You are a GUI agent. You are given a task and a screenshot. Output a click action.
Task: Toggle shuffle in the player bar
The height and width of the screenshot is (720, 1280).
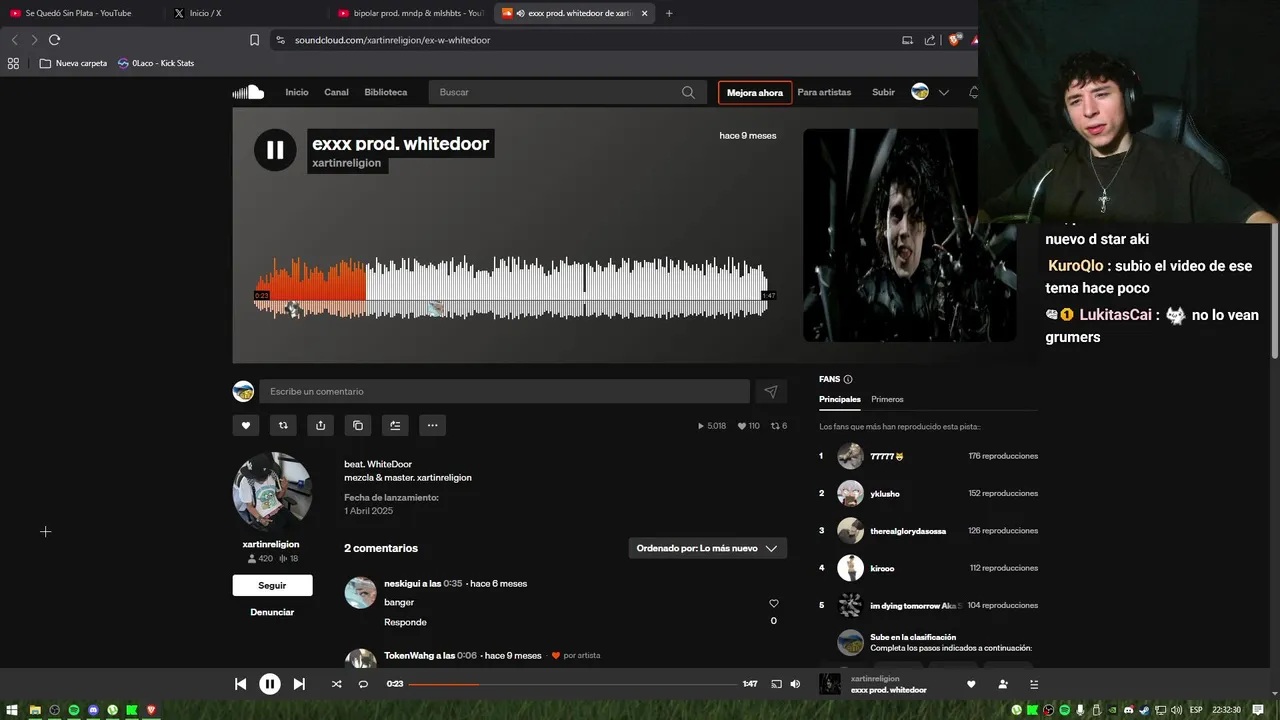(x=336, y=684)
